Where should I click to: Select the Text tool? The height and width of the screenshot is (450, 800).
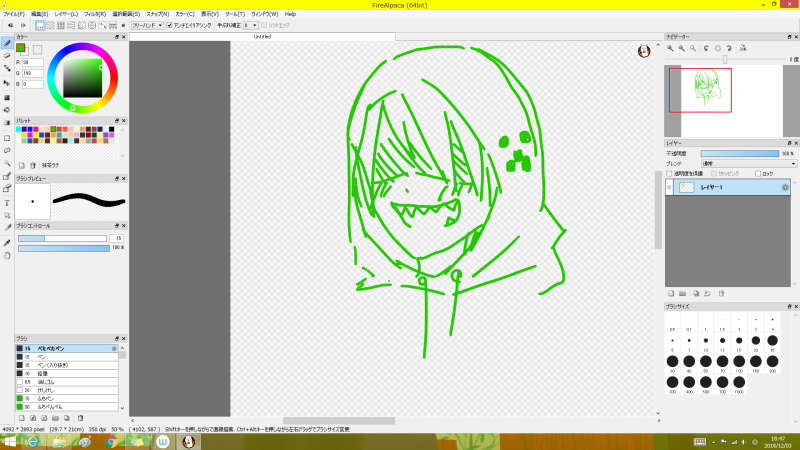[x=7, y=203]
